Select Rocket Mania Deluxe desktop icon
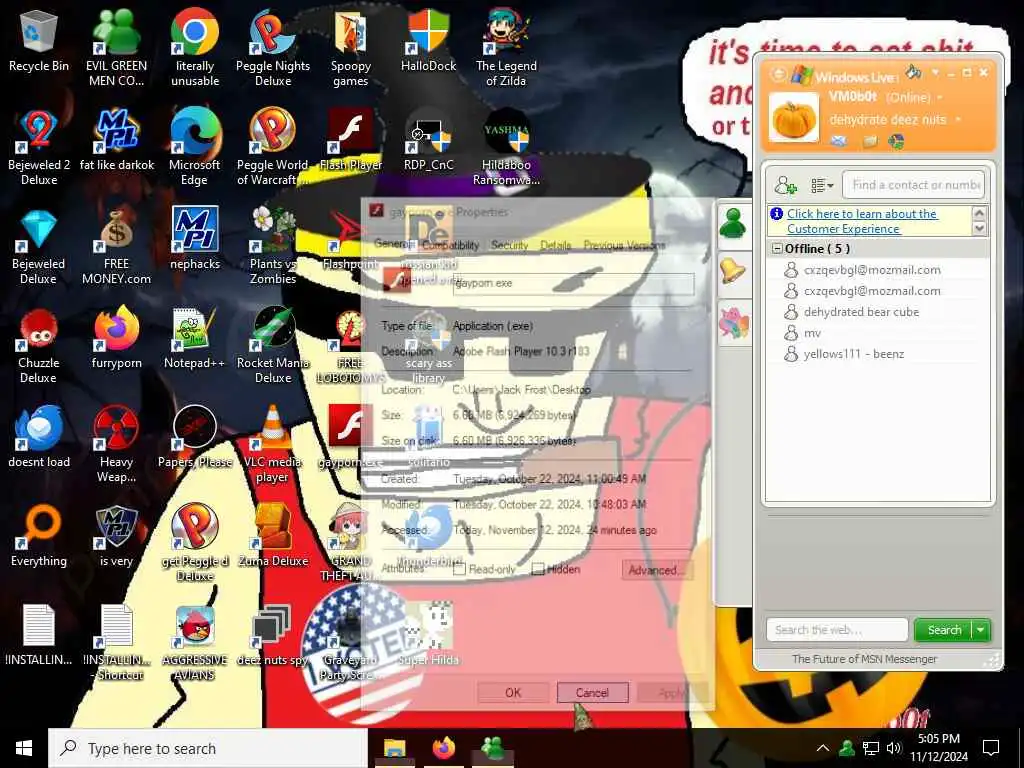The image size is (1024, 768). coord(273,345)
